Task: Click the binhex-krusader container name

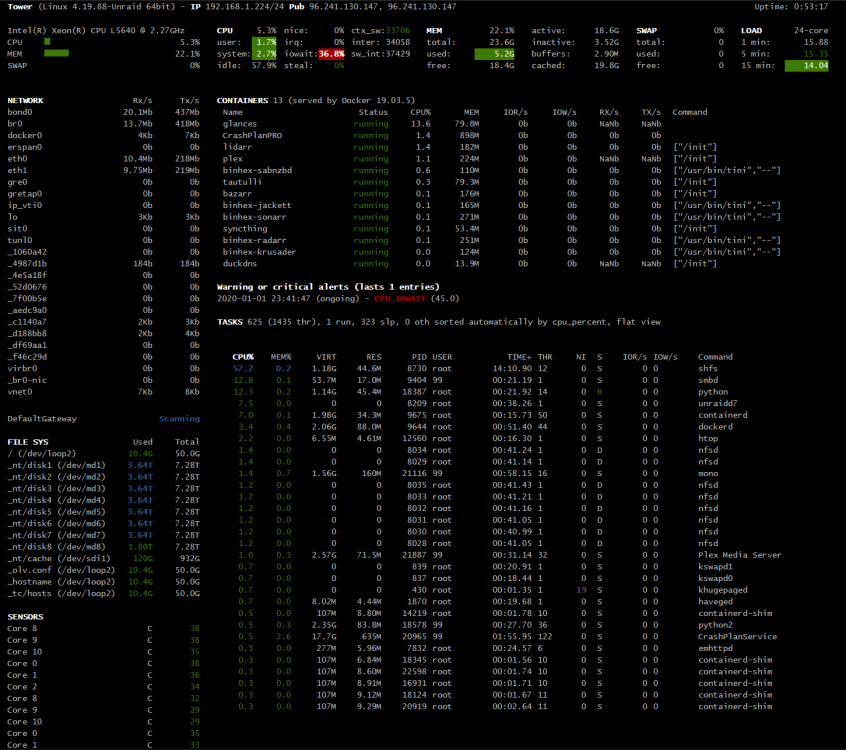Action: (259, 252)
